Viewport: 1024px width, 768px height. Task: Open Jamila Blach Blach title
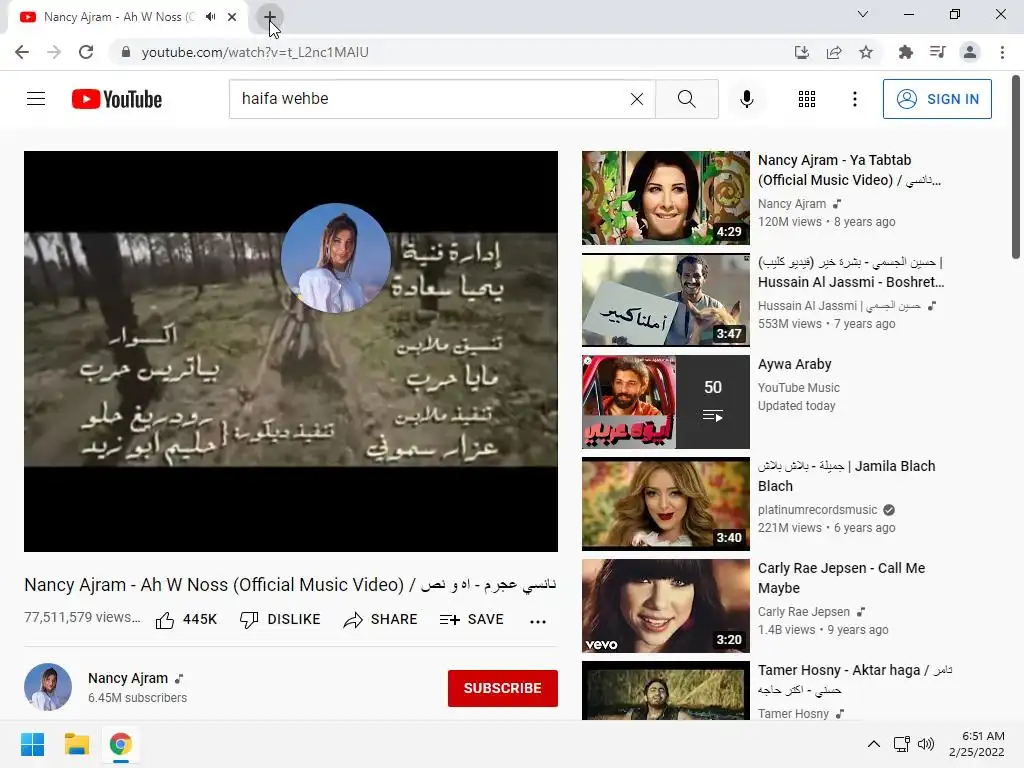coord(846,476)
